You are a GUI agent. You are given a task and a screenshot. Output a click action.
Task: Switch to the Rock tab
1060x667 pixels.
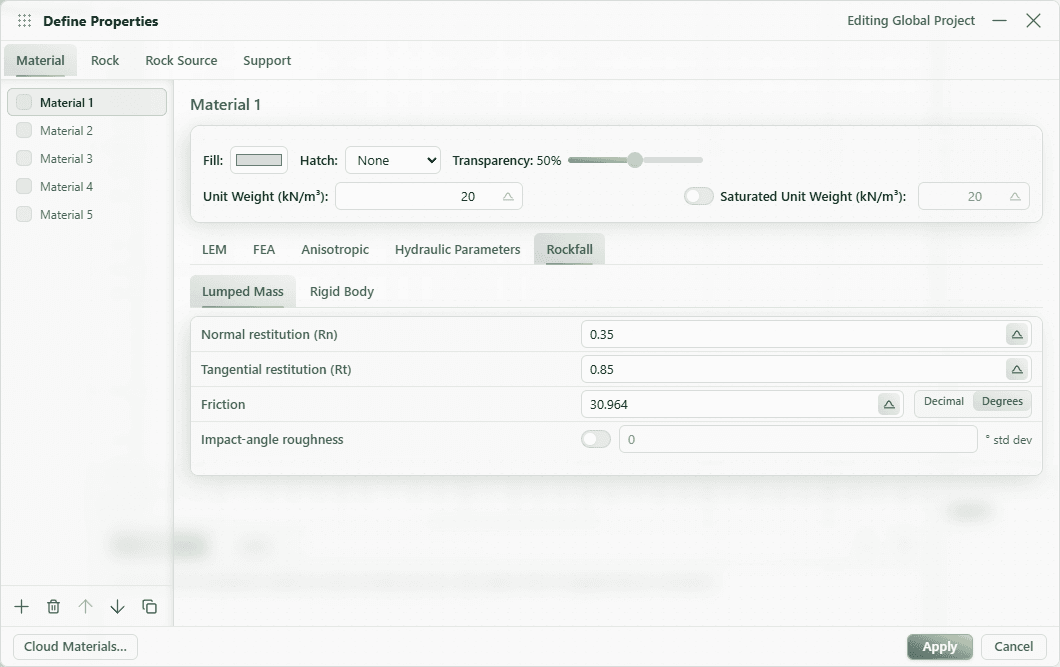coord(105,61)
